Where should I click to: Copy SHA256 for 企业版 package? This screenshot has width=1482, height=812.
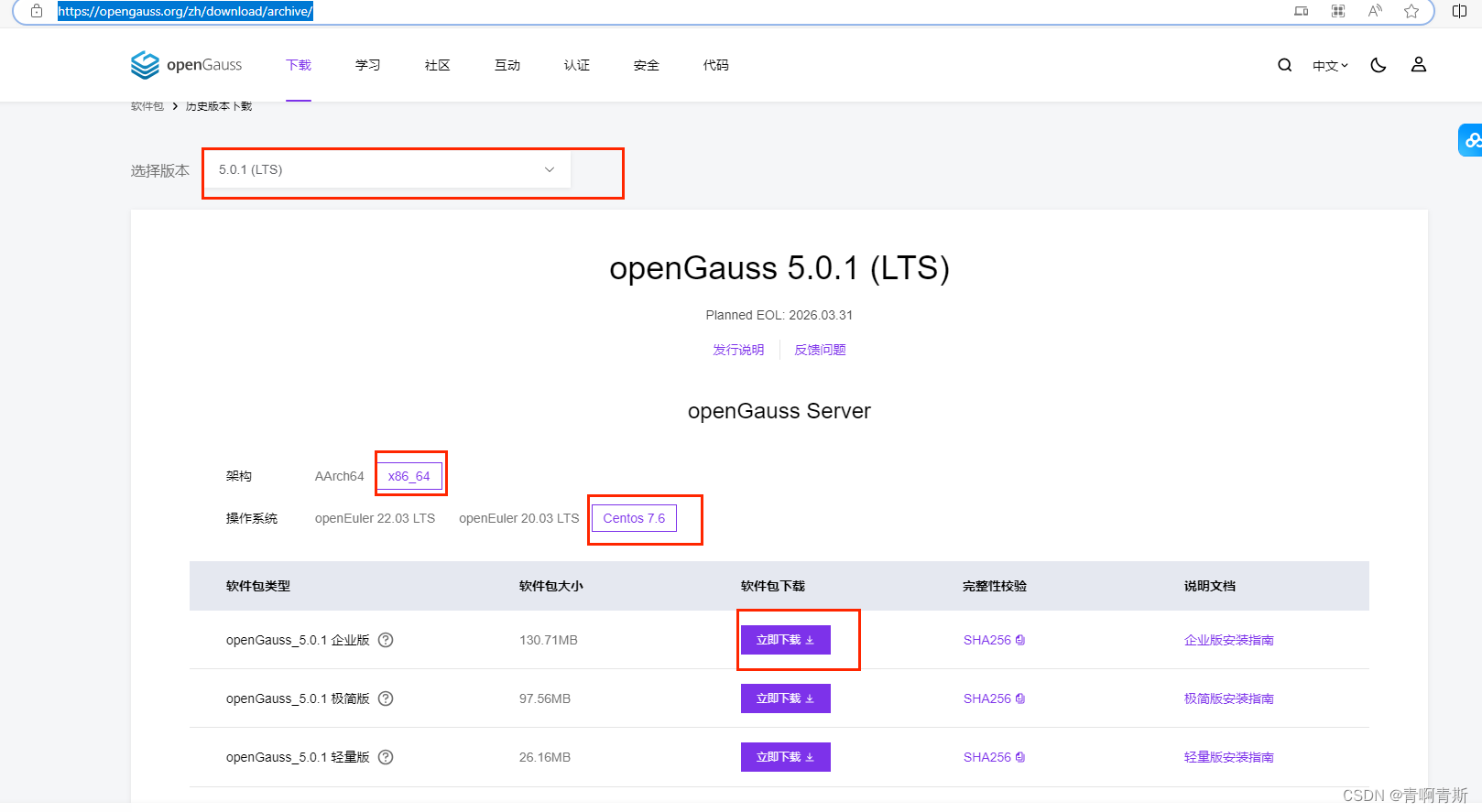pos(1020,640)
